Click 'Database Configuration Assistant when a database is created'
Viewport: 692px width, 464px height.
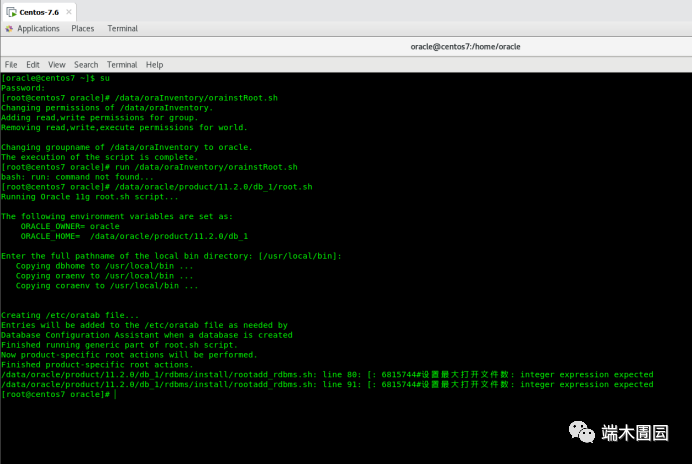tap(147, 335)
